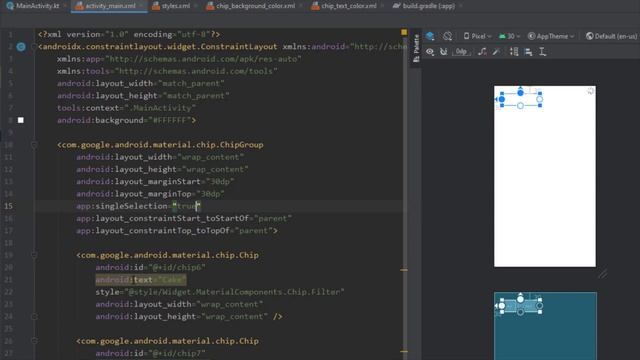Jump to the warning stripe mark near line 21
Image resolution: width=640 pixels, height=360 pixels.
point(404,270)
